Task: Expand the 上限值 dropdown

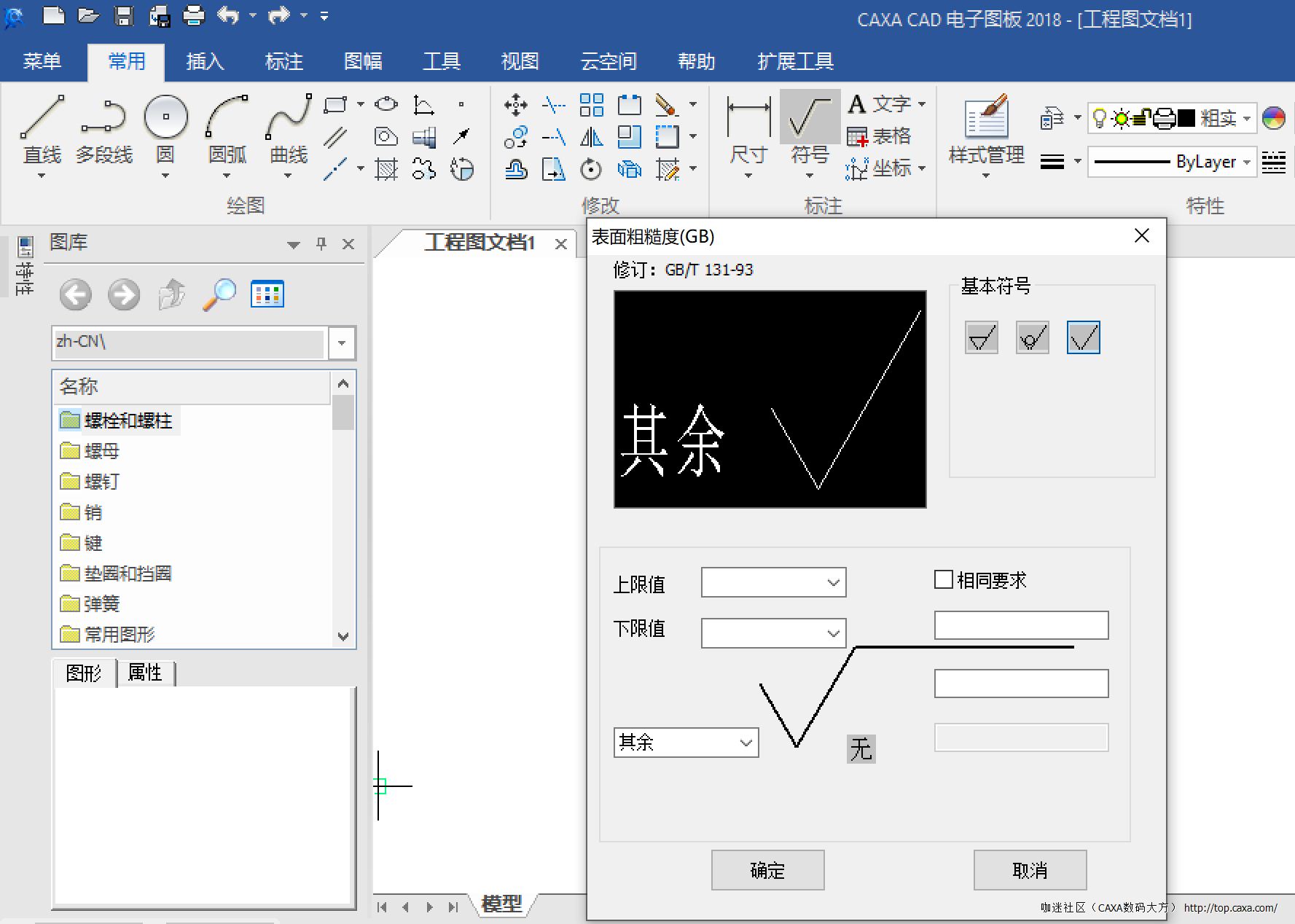Action: [833, 583]
